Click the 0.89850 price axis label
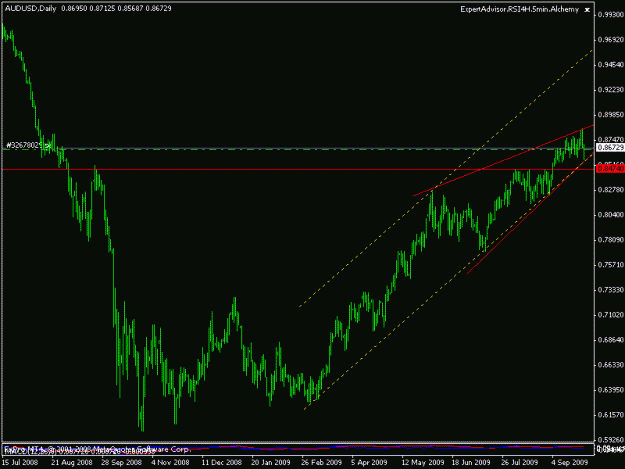The height and width of the screenshot is (469, 625). click(611, 115)
